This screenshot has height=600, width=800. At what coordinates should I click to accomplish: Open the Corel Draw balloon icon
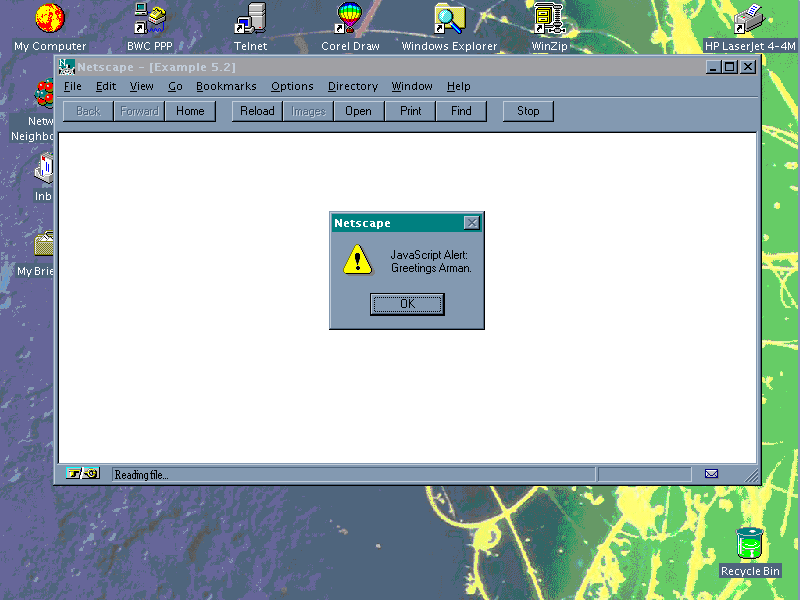coord(350,18)
